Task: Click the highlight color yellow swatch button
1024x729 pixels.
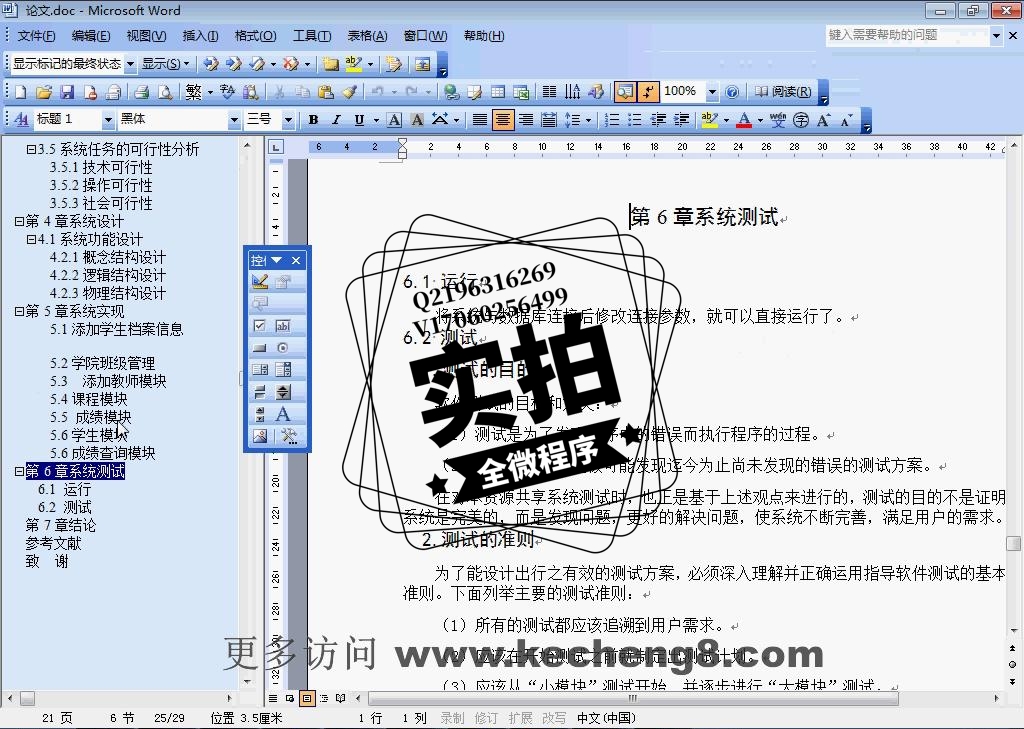Action: pyautogui.click(x=708, y=120)
